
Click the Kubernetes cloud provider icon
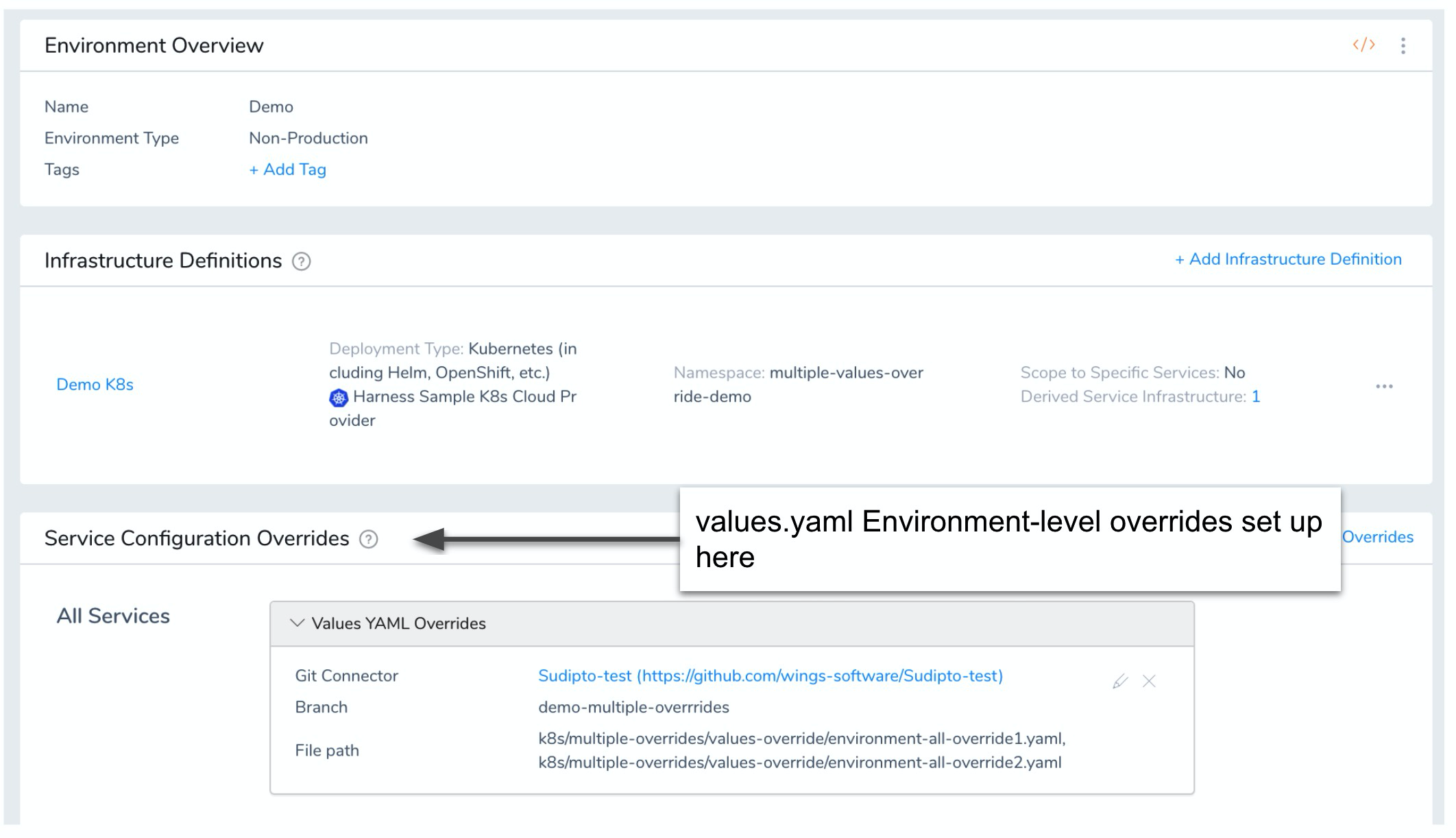point(339,397)
